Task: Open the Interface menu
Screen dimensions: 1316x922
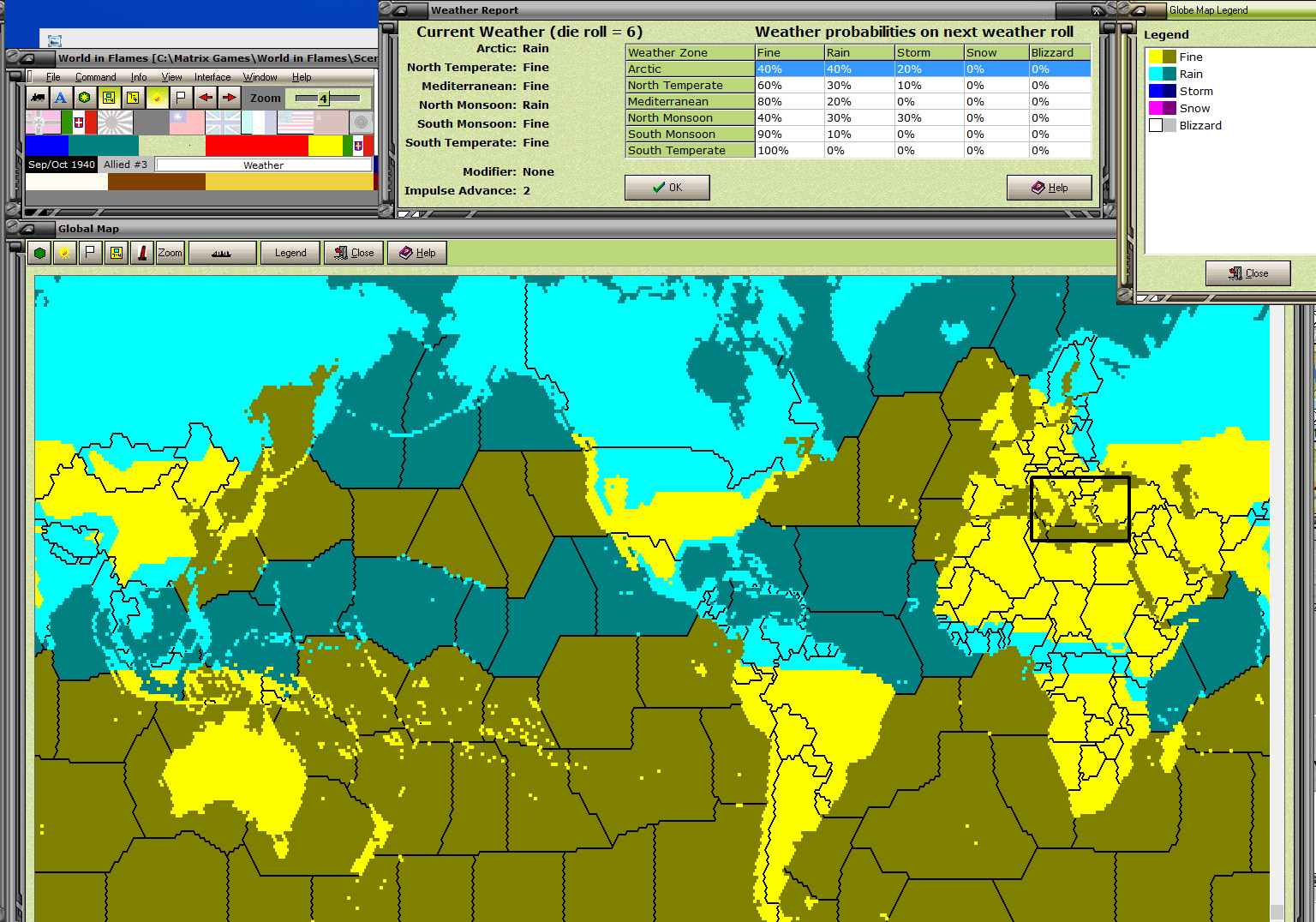Action: click(x=212, y=77)
